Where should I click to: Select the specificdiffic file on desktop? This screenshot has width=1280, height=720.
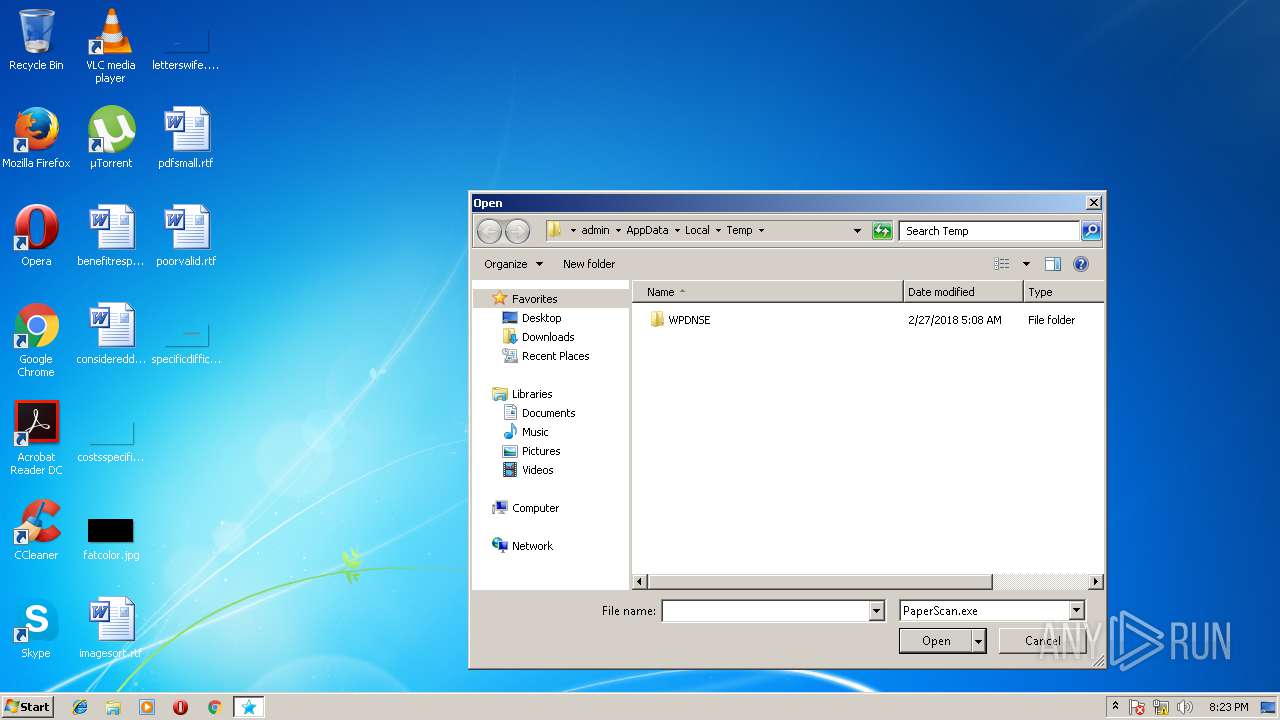(x=186, y=344)
